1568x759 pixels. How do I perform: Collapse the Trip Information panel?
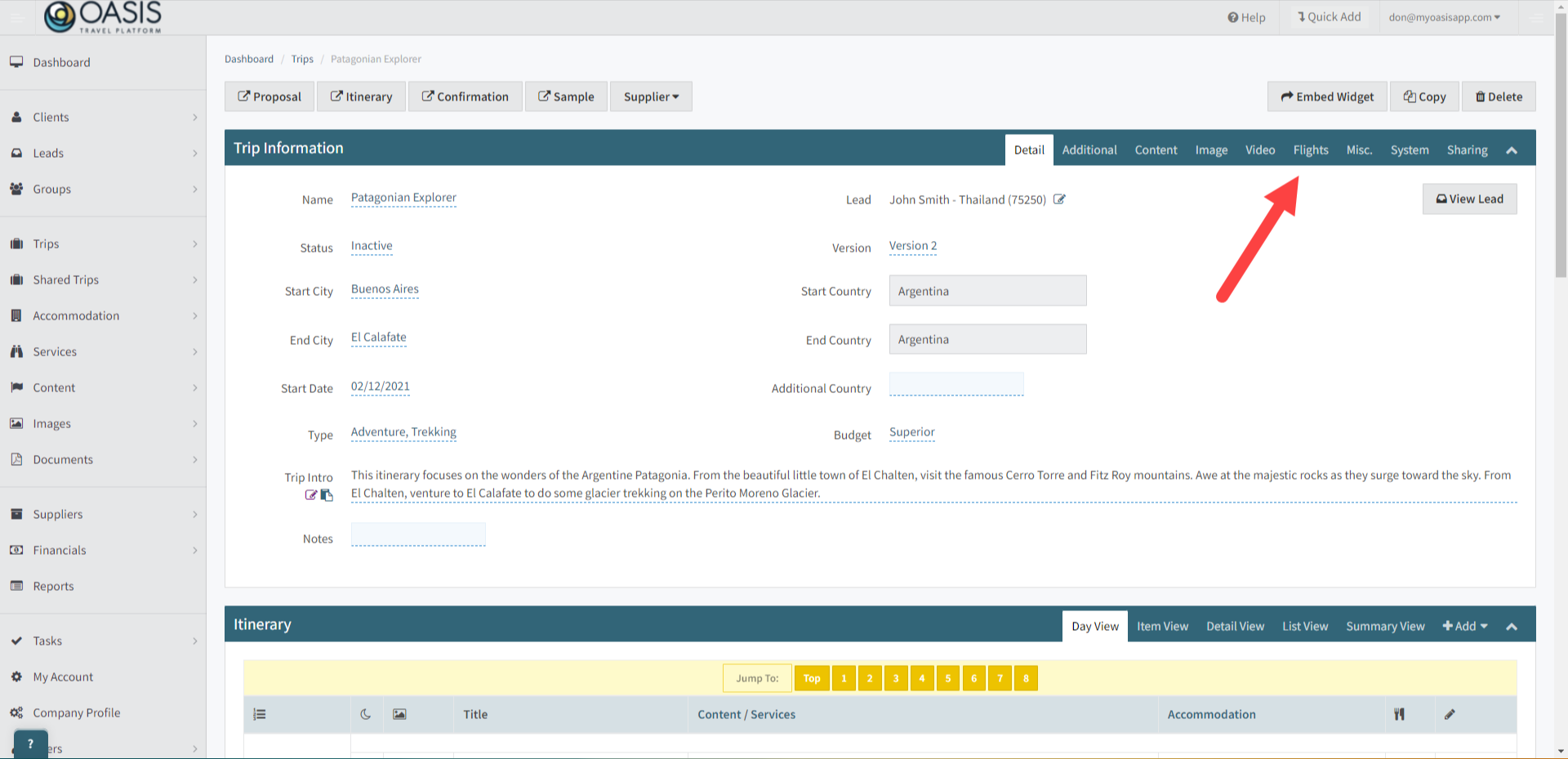(1512, 148)
